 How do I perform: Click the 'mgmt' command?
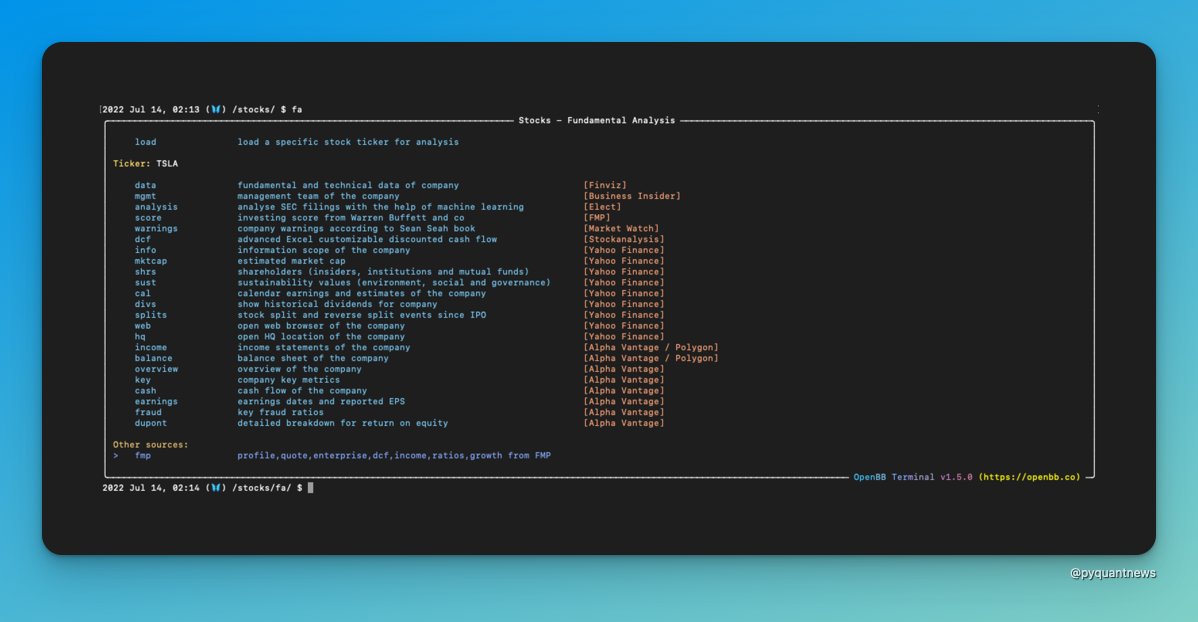(x=145, y=196)
